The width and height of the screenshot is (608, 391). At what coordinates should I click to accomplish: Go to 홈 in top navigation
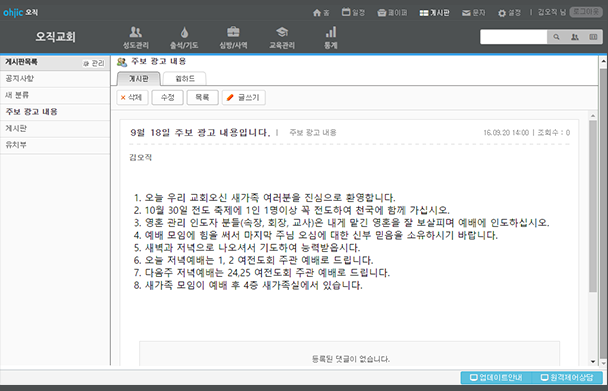tap(321, 13)
